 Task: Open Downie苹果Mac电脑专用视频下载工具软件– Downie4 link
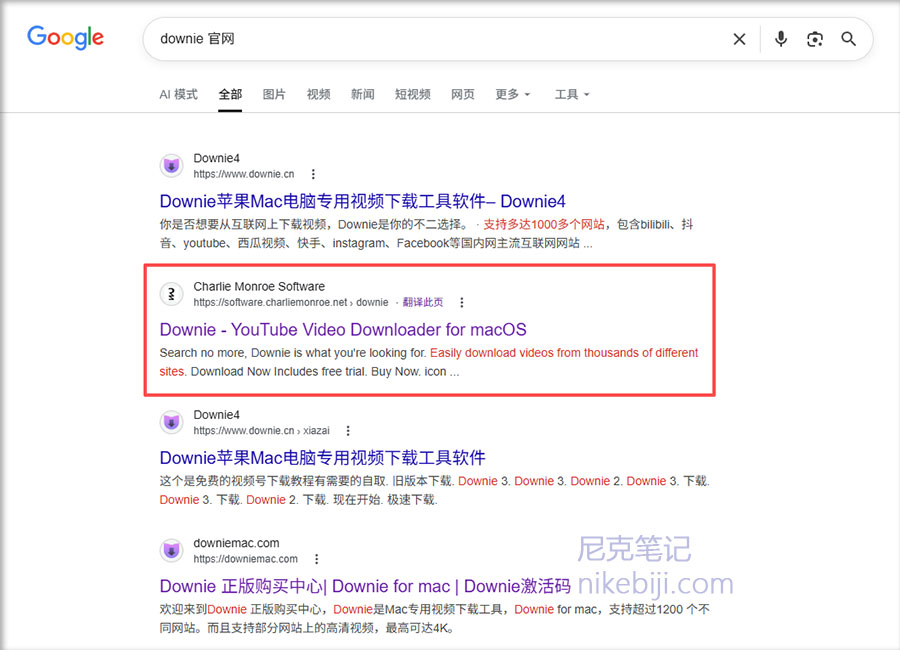(x=362, y=202)
